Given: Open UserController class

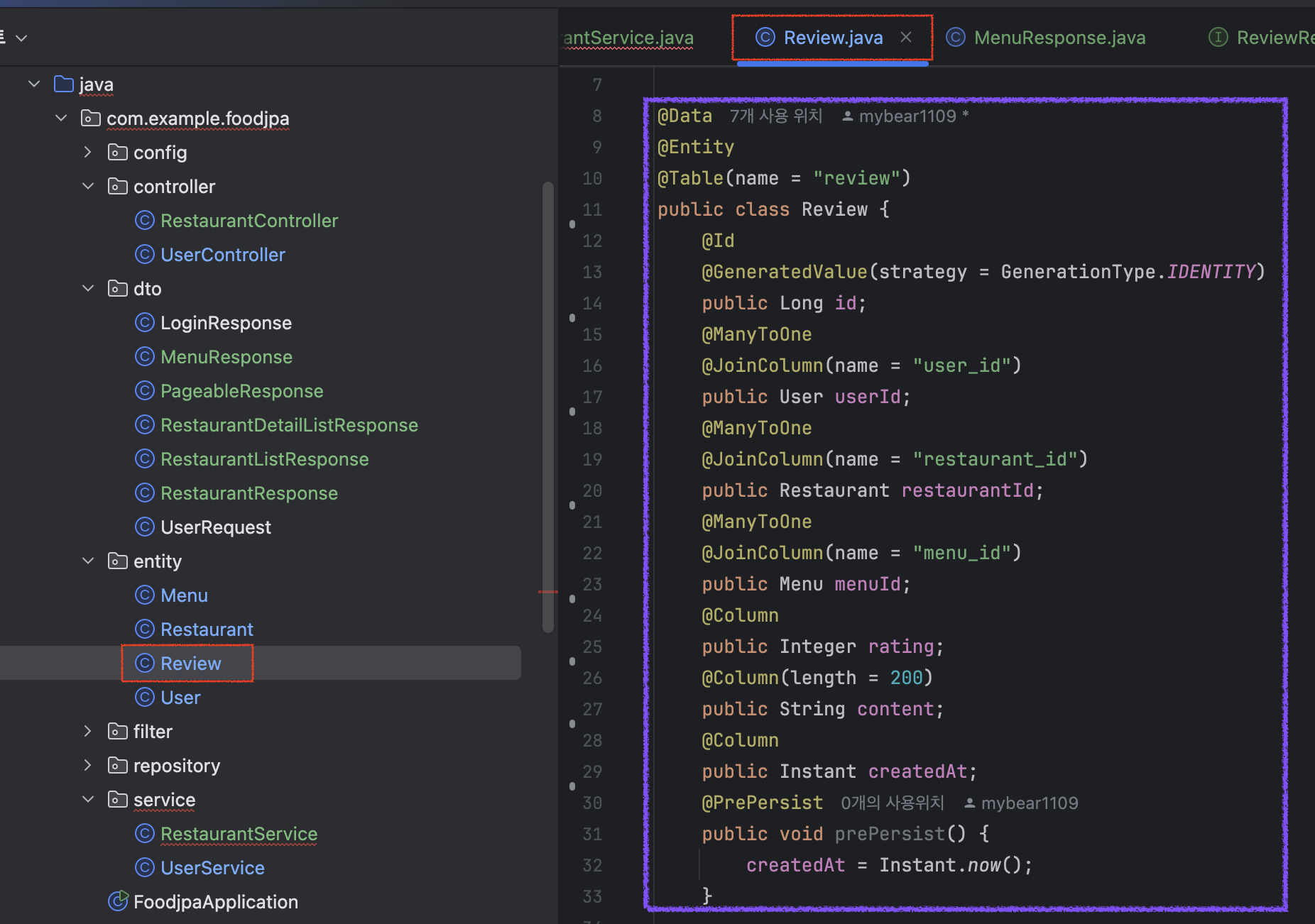Looking at the screenshot, I should 223,255.
